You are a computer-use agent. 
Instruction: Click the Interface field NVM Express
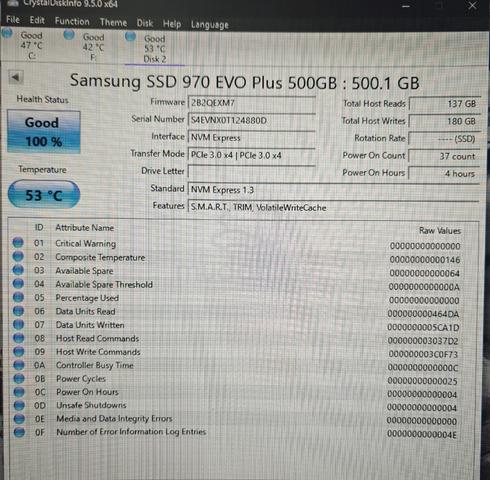252,138
